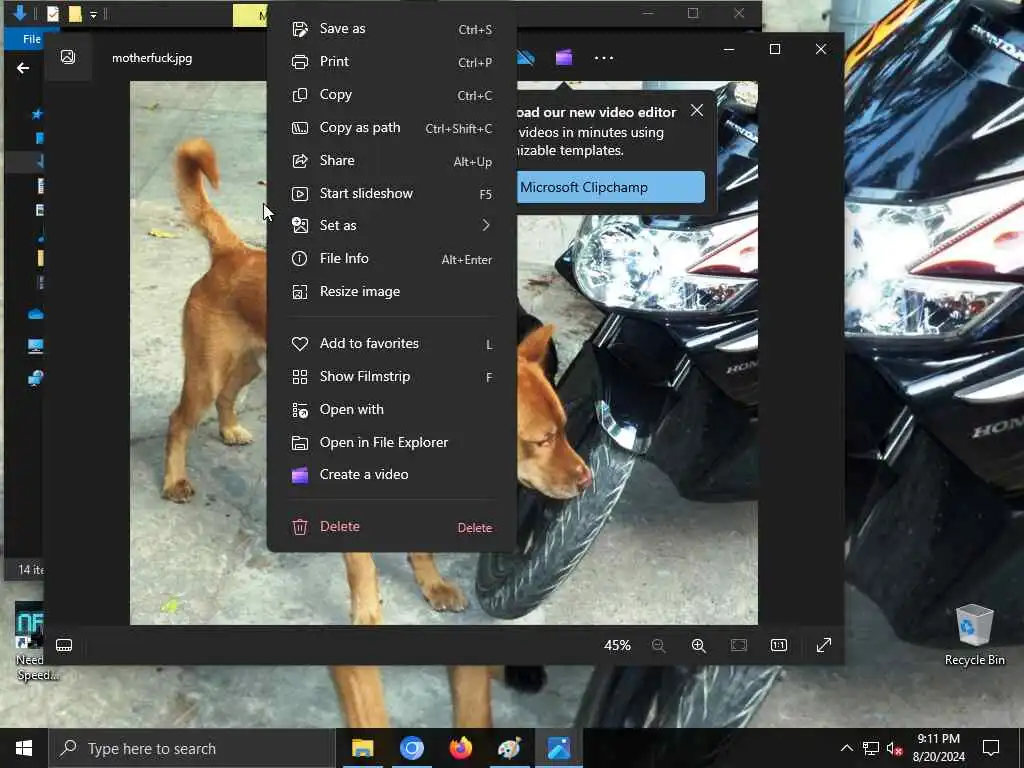Screen dimensions: 1024x768
Task: Expand Quick Access Toolbar dropdown arrow in Explorer
Action: tap(93, 14)
